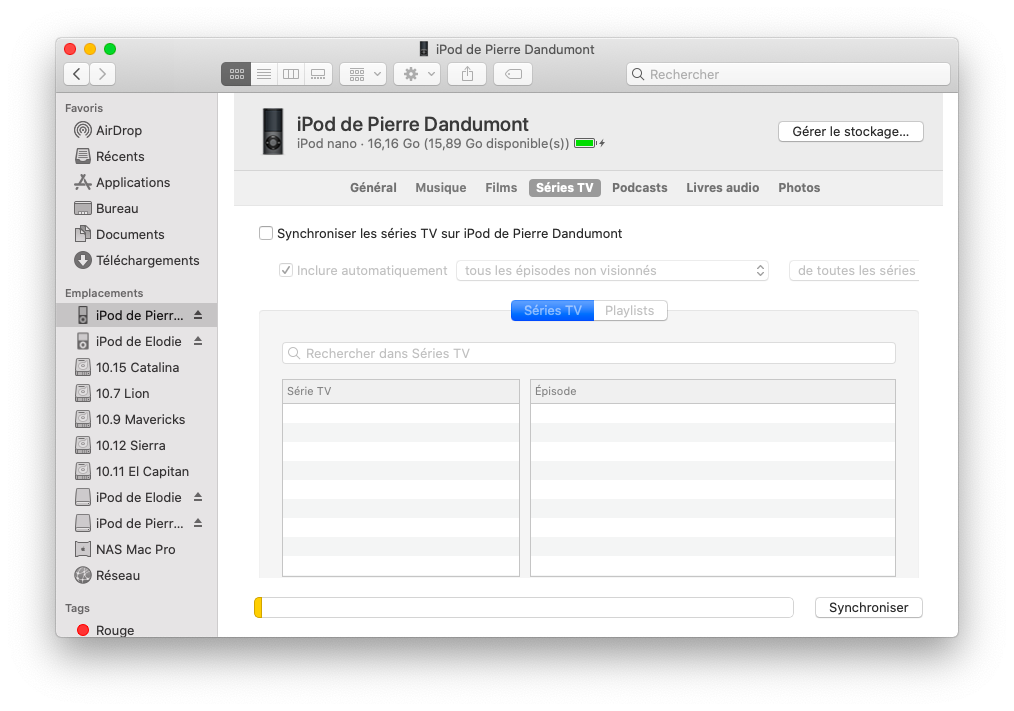Switch to the Playlists segment

coord(630,311)
